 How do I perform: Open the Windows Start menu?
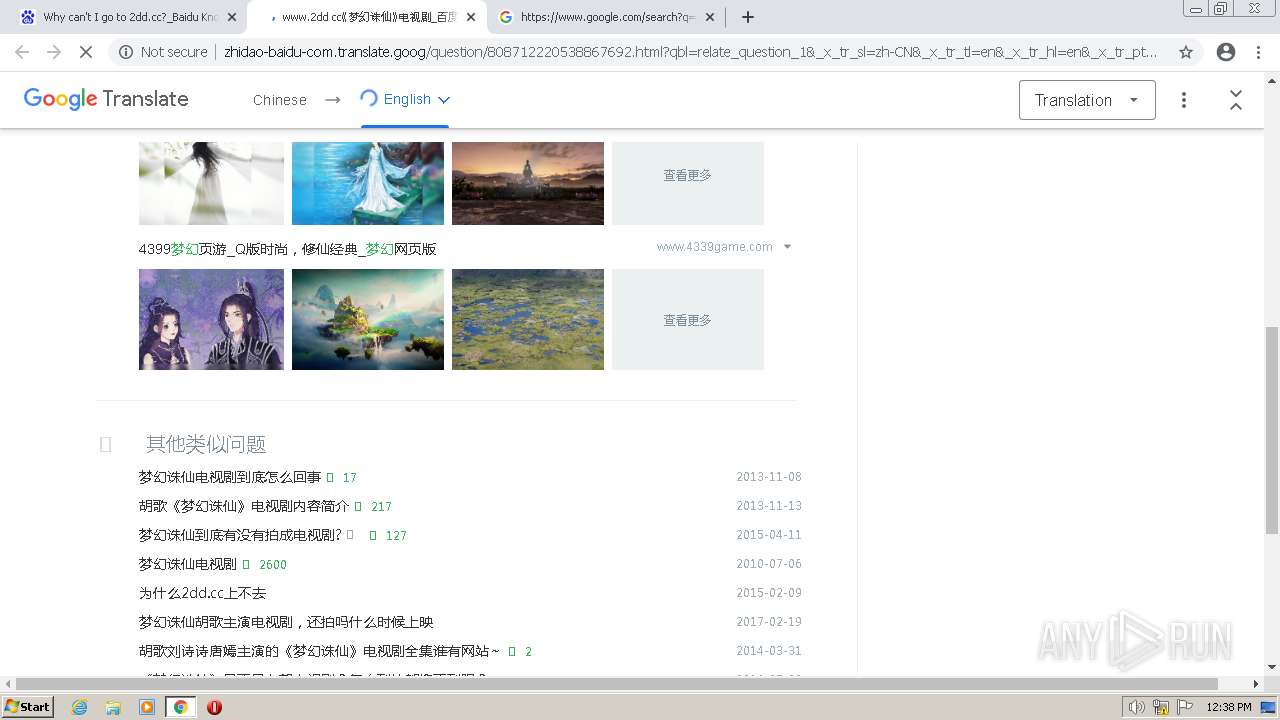pos(28,707)
